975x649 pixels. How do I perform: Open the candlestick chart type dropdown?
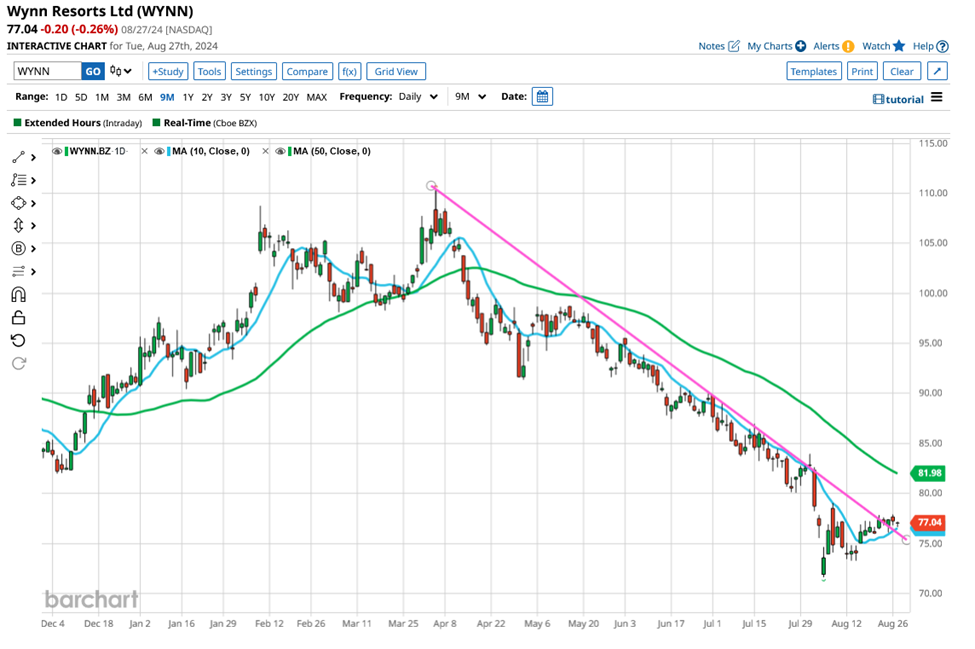pyautogui.click(x=122, y=71)
